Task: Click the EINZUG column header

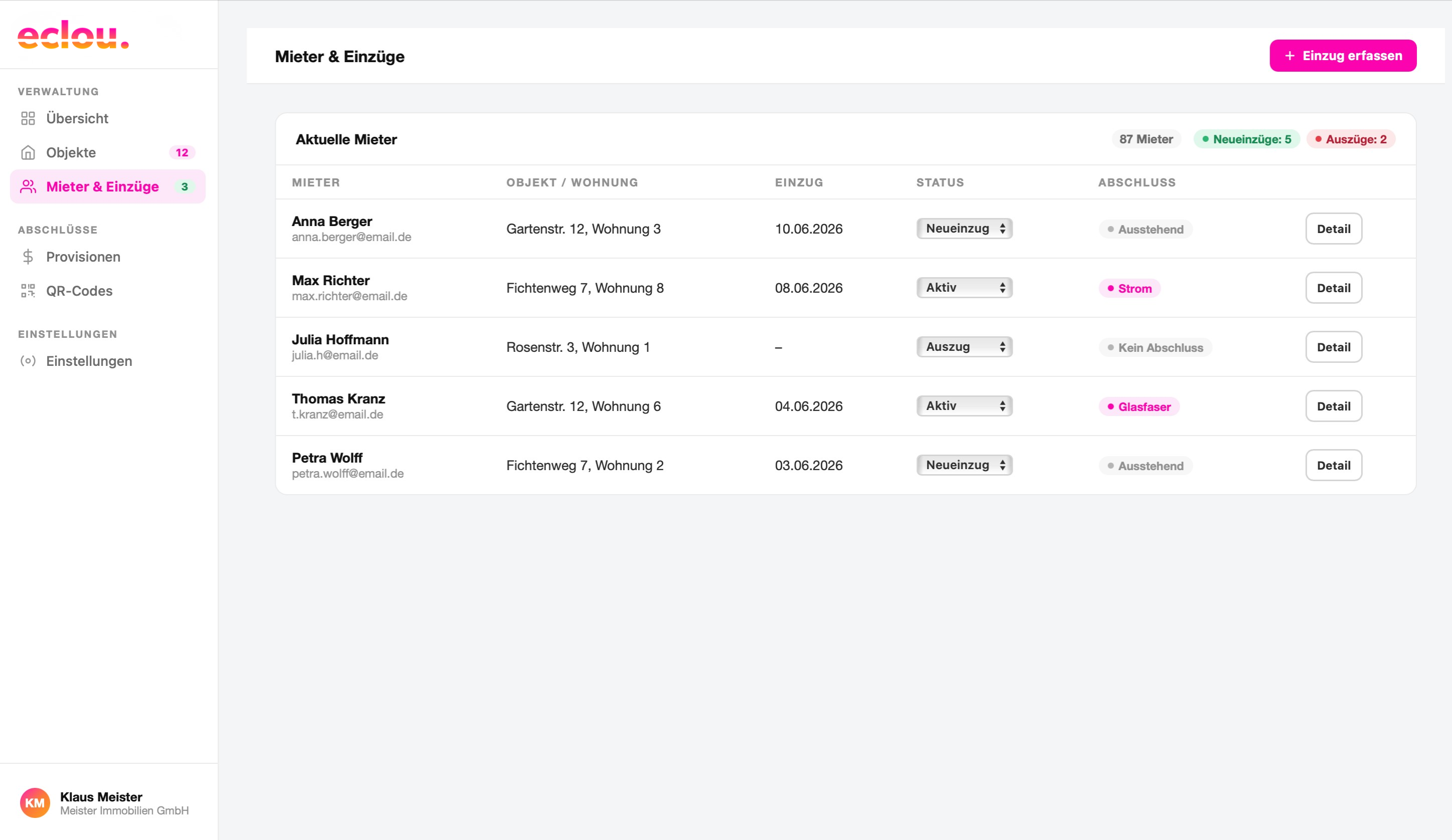Action: coord(799,182)
